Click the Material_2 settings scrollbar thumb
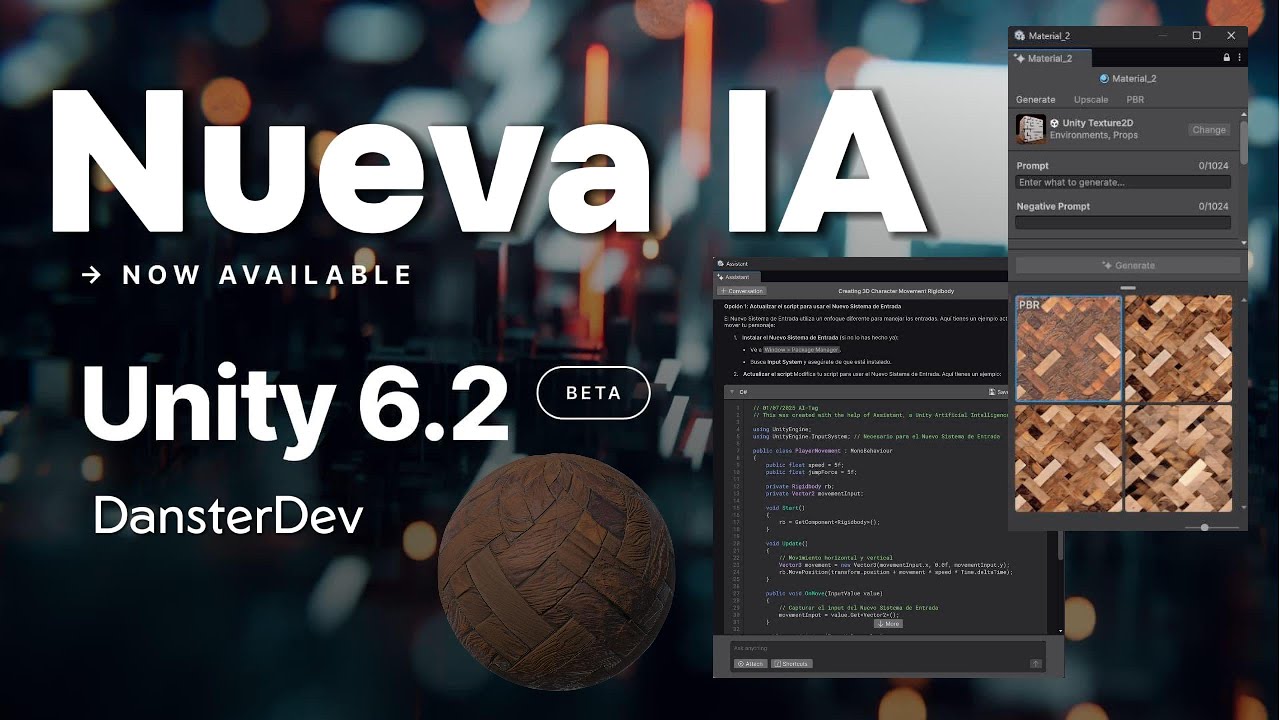This screenshot has height=720, width=1280. [x=1243, y=142]
